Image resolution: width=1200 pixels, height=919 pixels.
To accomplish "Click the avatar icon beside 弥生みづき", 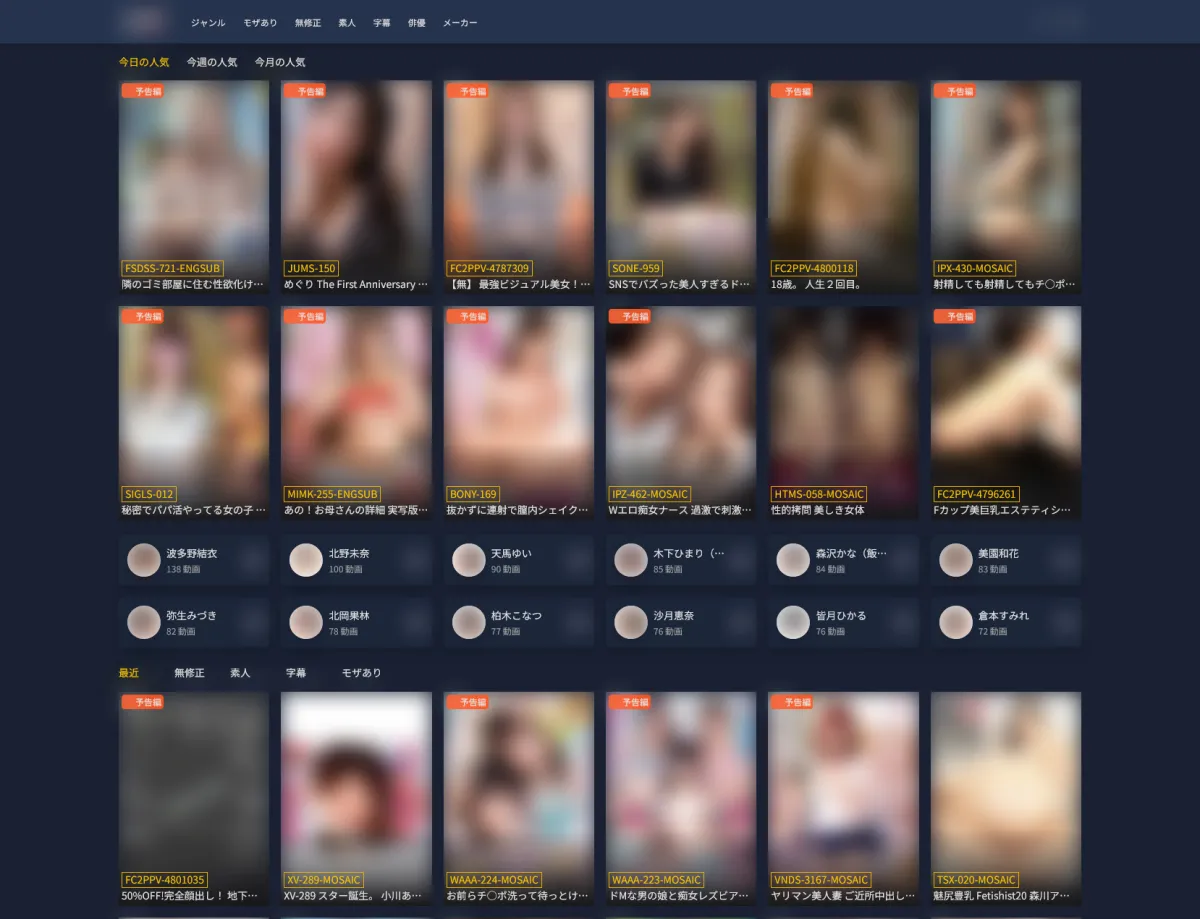I will click(144, 622).
